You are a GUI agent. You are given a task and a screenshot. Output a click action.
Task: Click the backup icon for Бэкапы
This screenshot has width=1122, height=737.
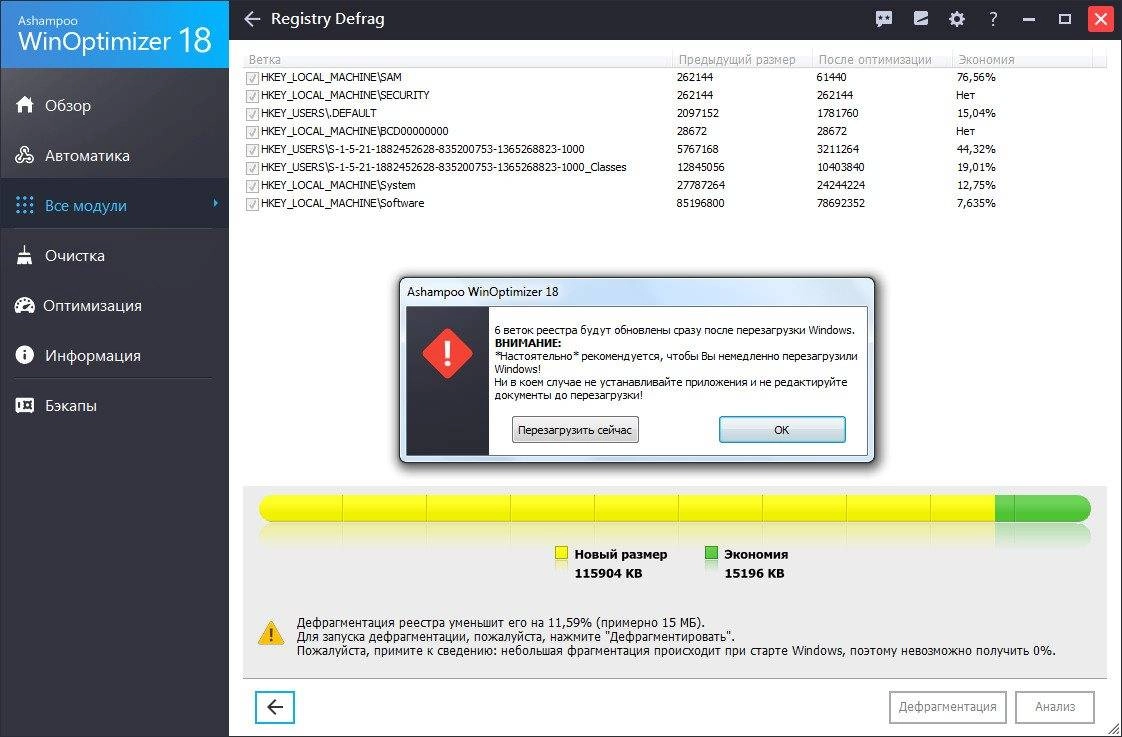pos(25,405)
